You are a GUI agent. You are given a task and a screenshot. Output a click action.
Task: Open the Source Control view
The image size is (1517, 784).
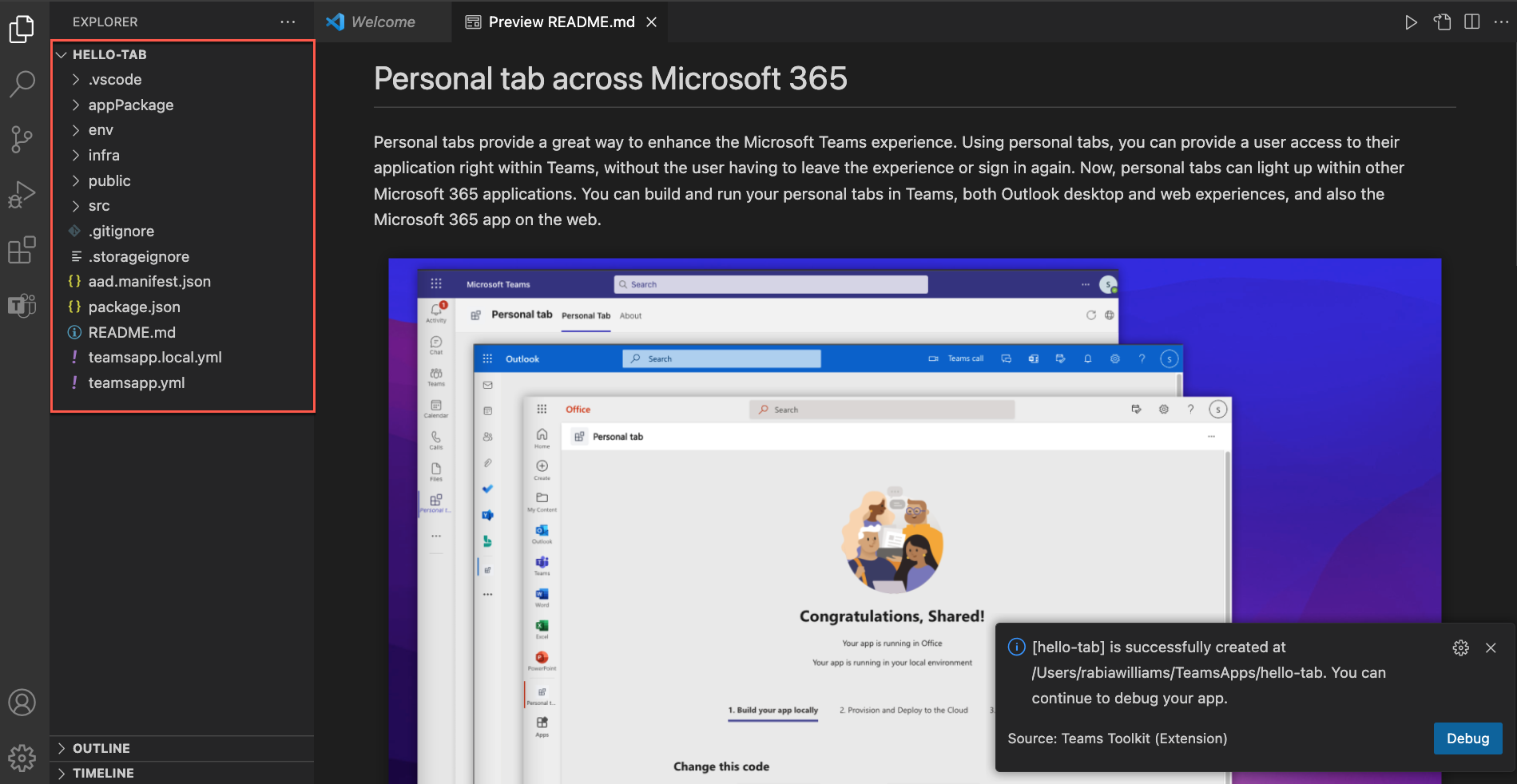tap(22, 140)
